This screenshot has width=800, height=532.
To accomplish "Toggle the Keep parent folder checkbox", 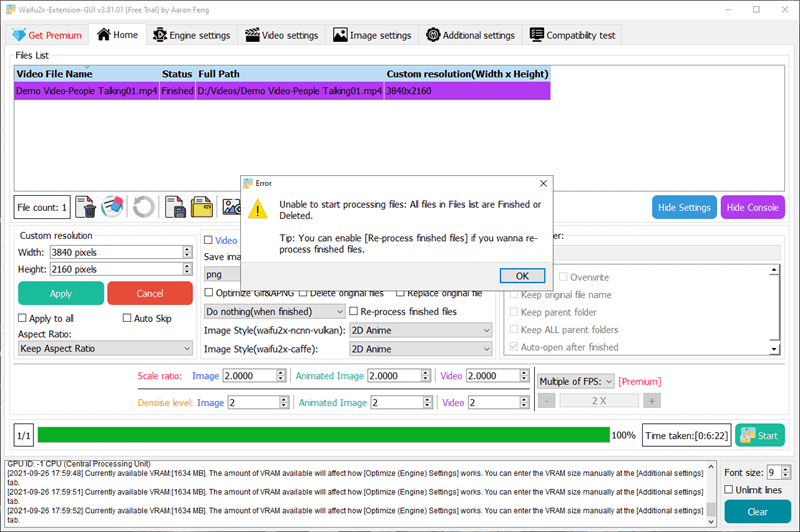I will [x=514, y=312].
